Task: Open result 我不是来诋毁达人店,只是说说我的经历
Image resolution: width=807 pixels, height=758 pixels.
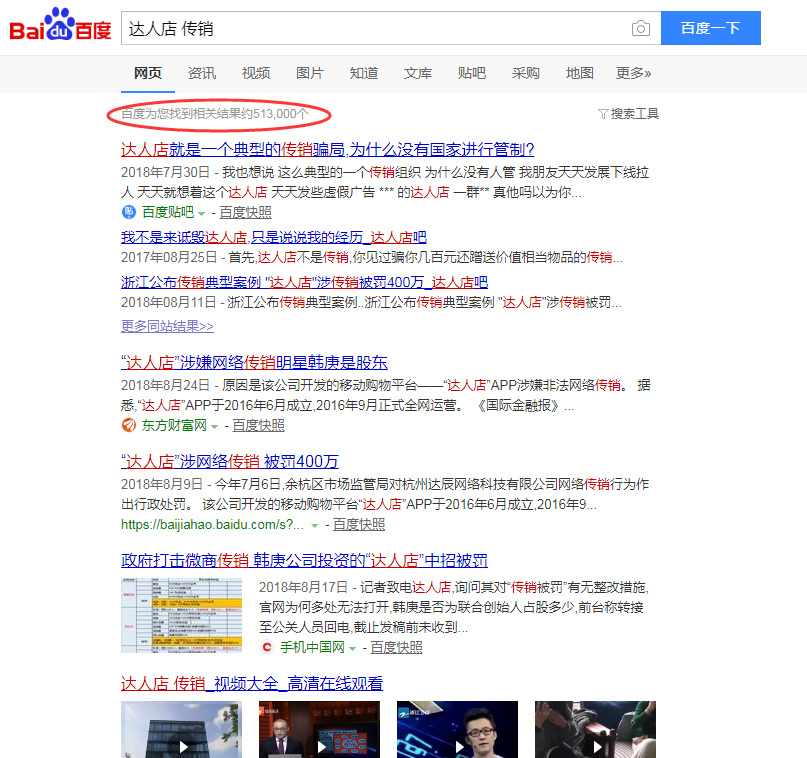Action: point(274,237)
